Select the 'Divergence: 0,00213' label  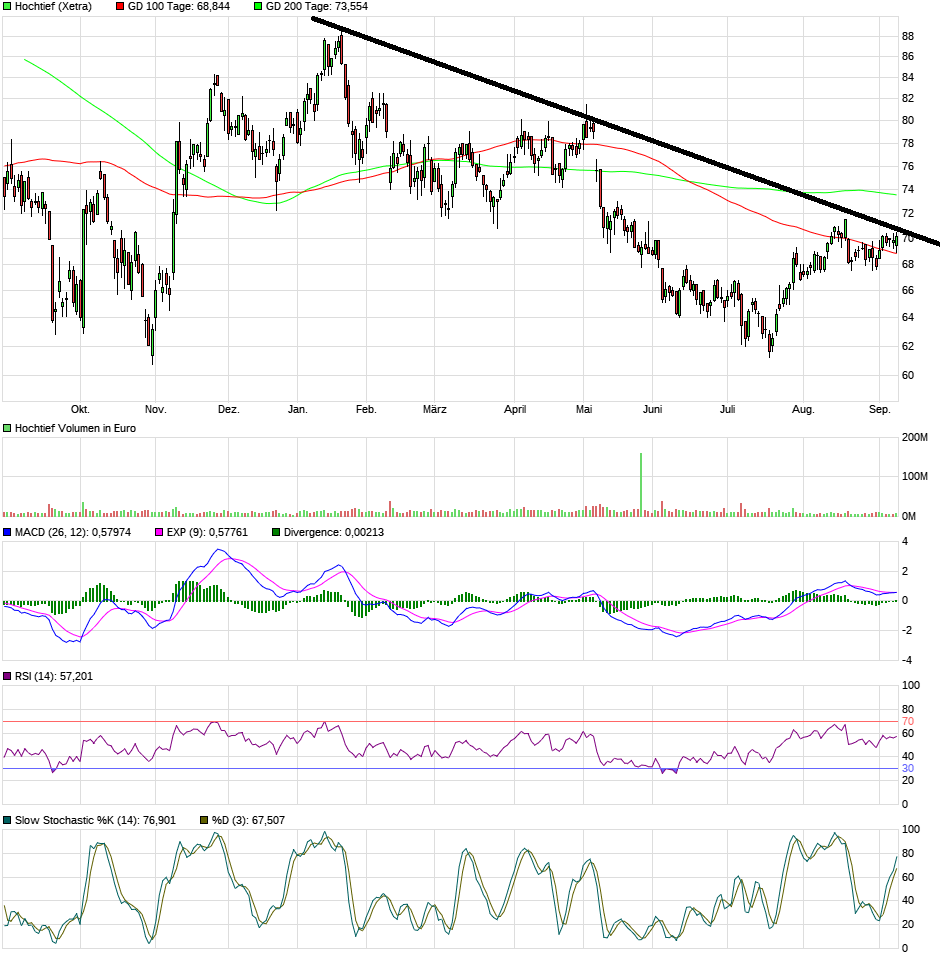(x=334, y=532)
